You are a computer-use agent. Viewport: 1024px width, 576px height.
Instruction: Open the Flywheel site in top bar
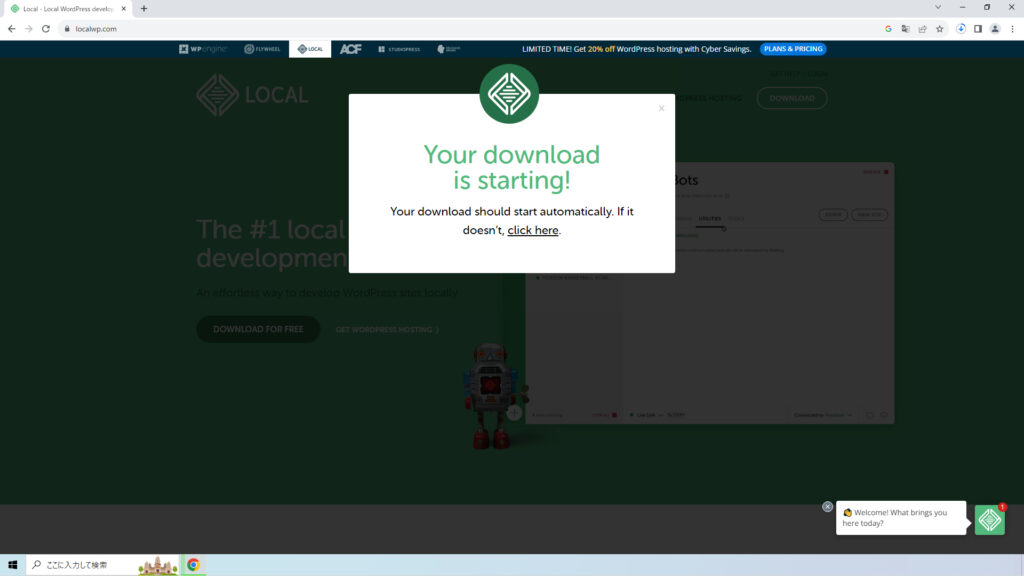tap(262, 49)
